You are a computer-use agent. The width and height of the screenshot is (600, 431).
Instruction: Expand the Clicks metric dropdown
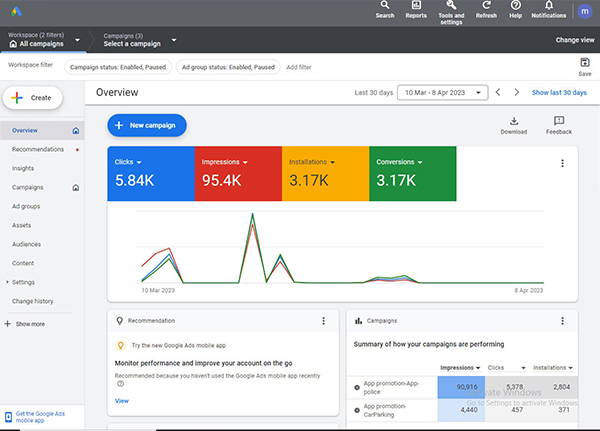coord(140,161)
